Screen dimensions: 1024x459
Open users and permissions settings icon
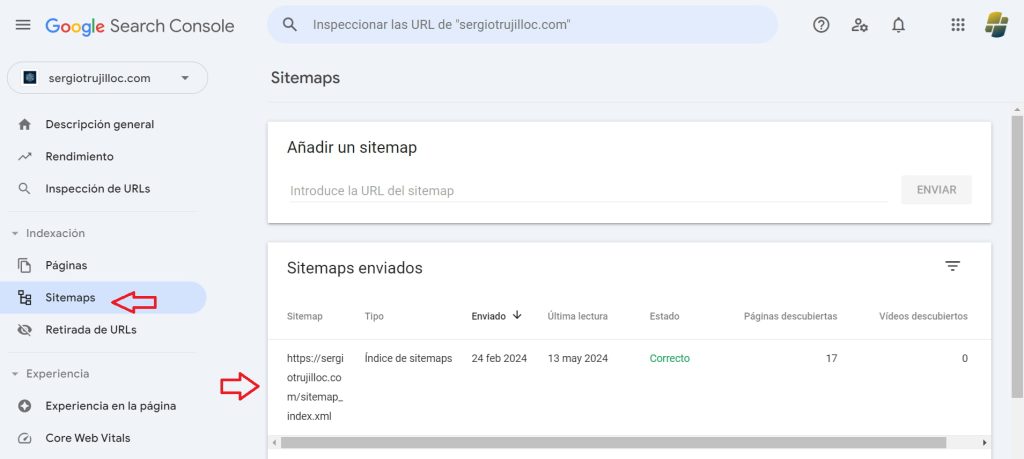point(859,25)
